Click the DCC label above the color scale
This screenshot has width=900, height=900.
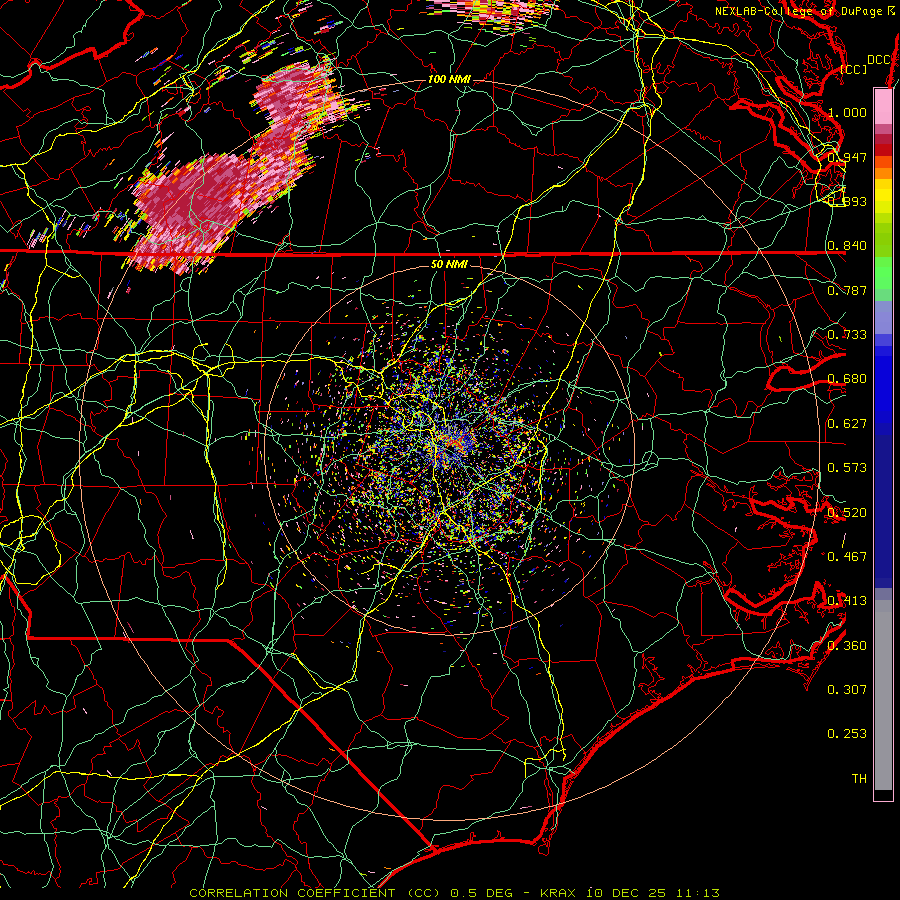point(879,60)
